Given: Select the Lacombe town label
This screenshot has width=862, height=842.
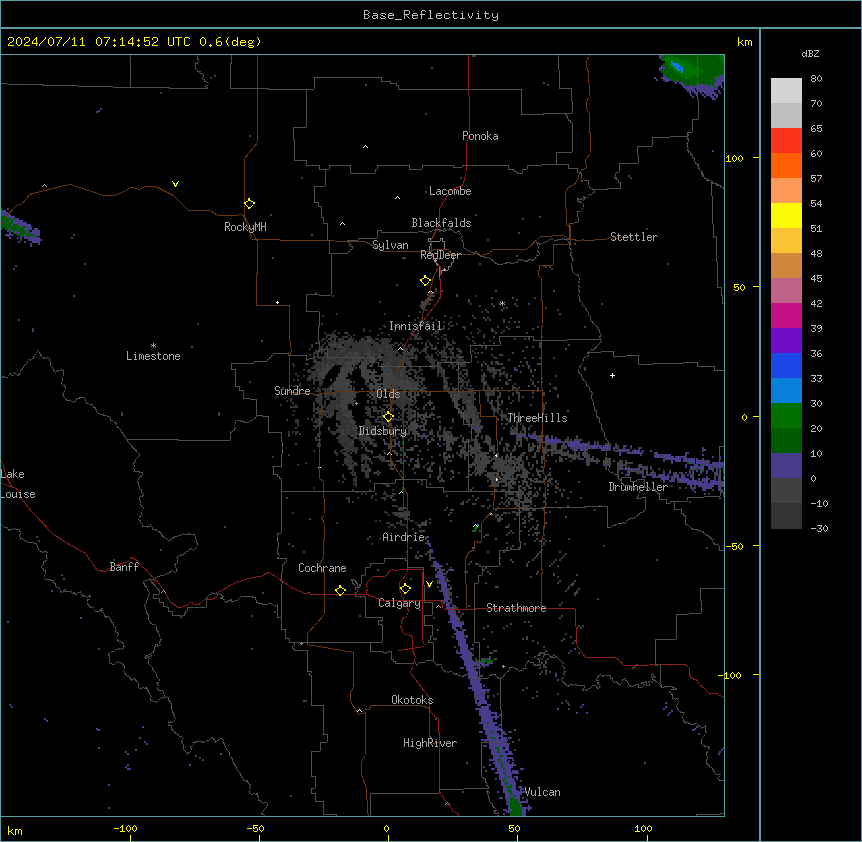Looking at the screenshot, I should coord(450,191).
